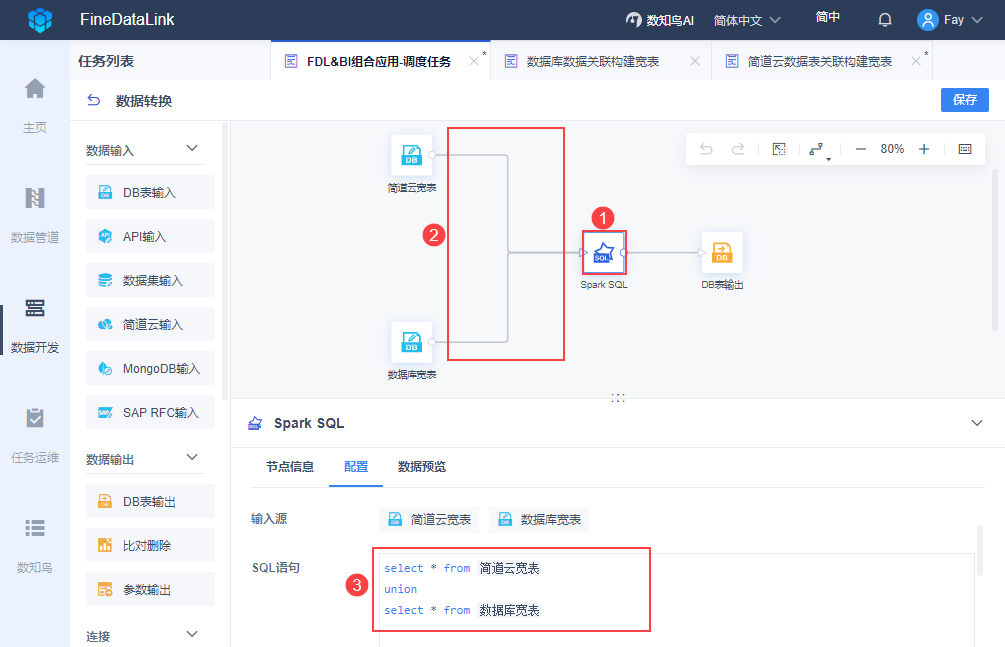Image resolution: width=1005 pixels, height=647 pixels.
Task: Click the 80% zoom level value
Action: 892,149
